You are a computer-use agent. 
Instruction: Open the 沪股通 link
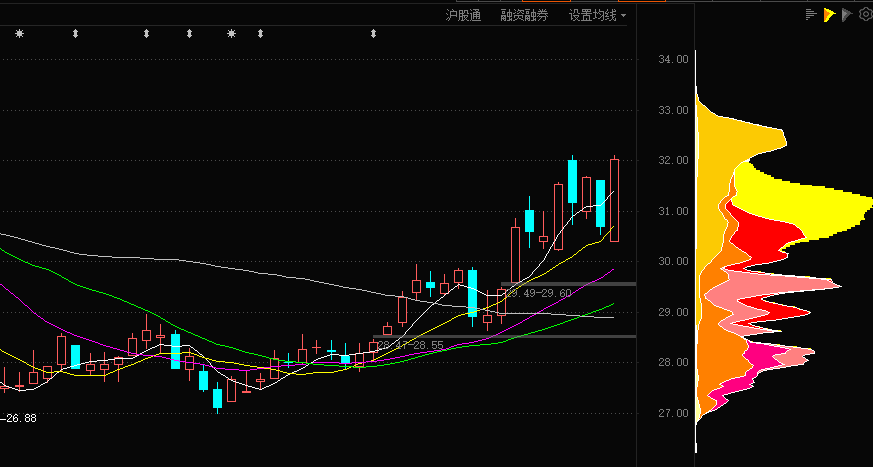(463, 16)
